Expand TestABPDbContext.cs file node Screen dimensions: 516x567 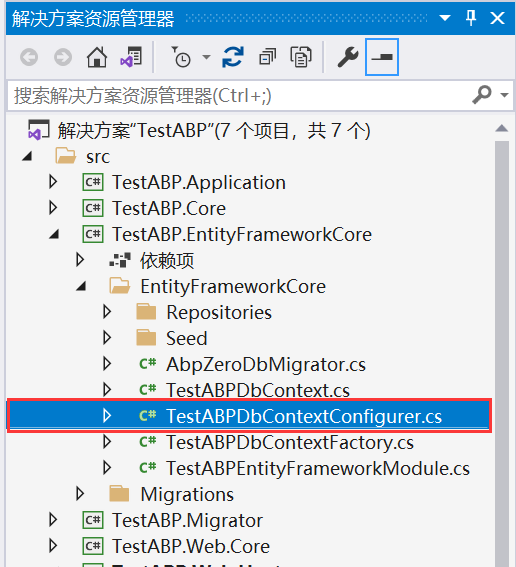[107, 390]
